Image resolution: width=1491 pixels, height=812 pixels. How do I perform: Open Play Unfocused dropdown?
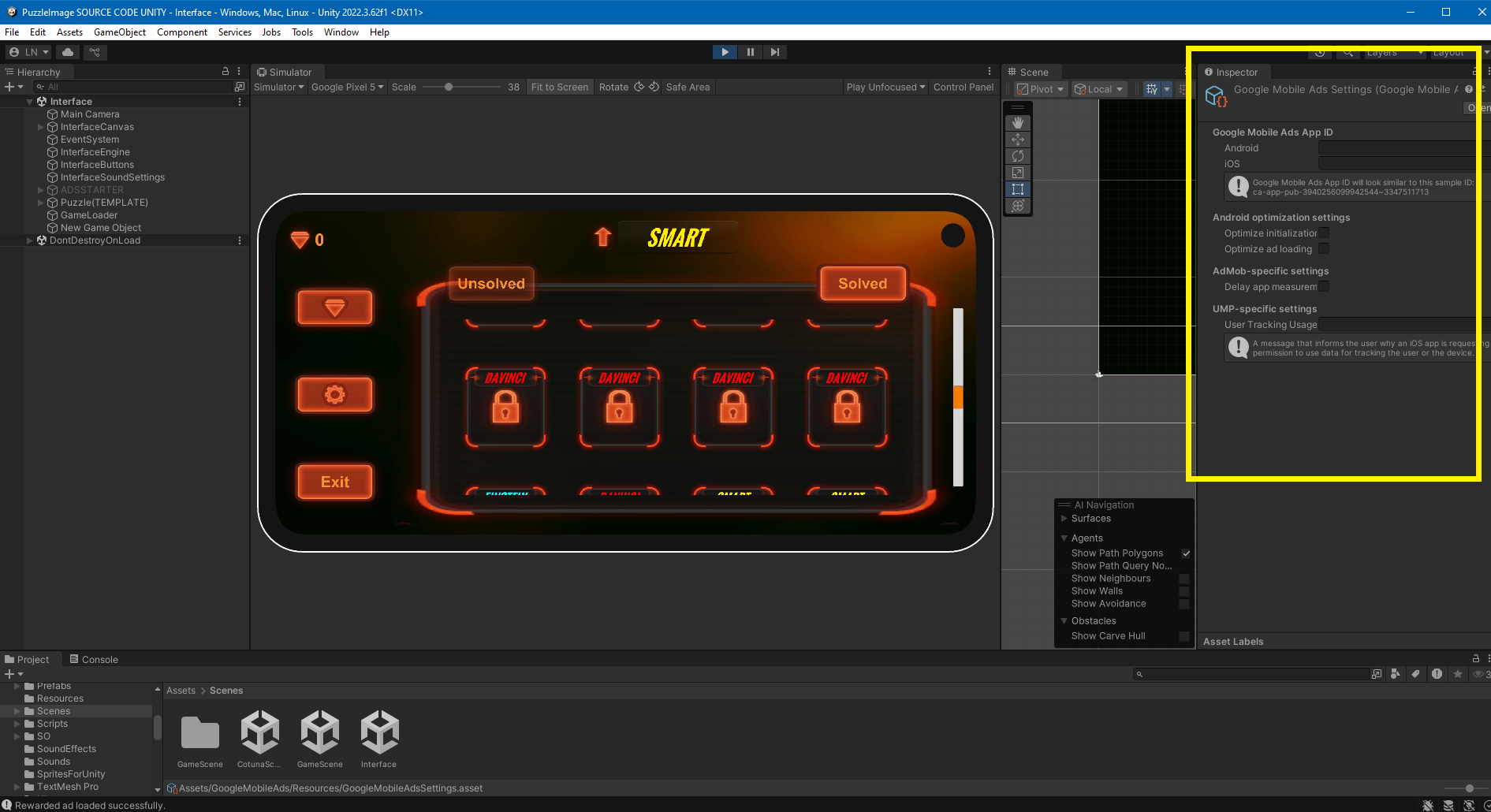885,87
